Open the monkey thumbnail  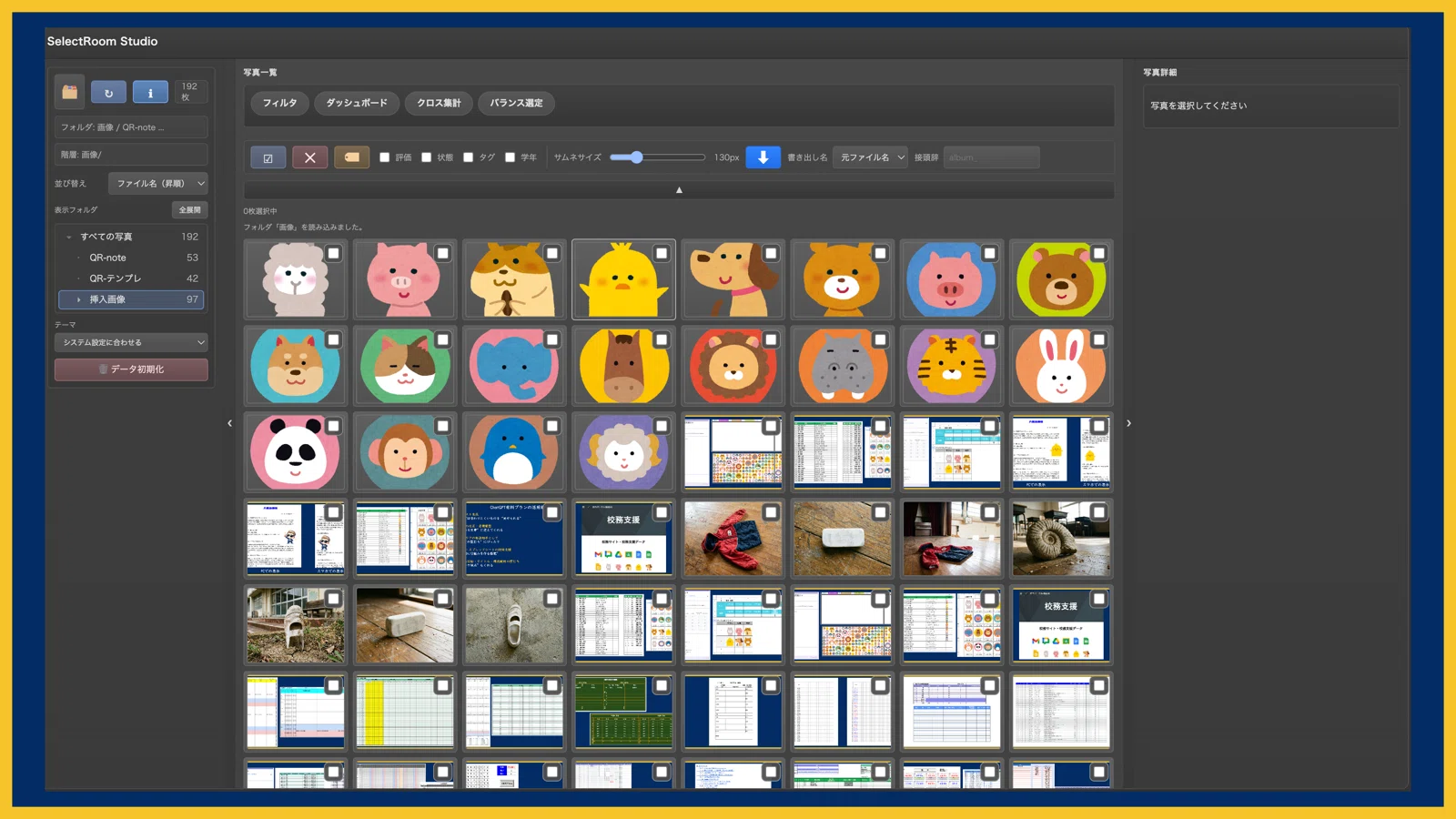coord(405,452)
